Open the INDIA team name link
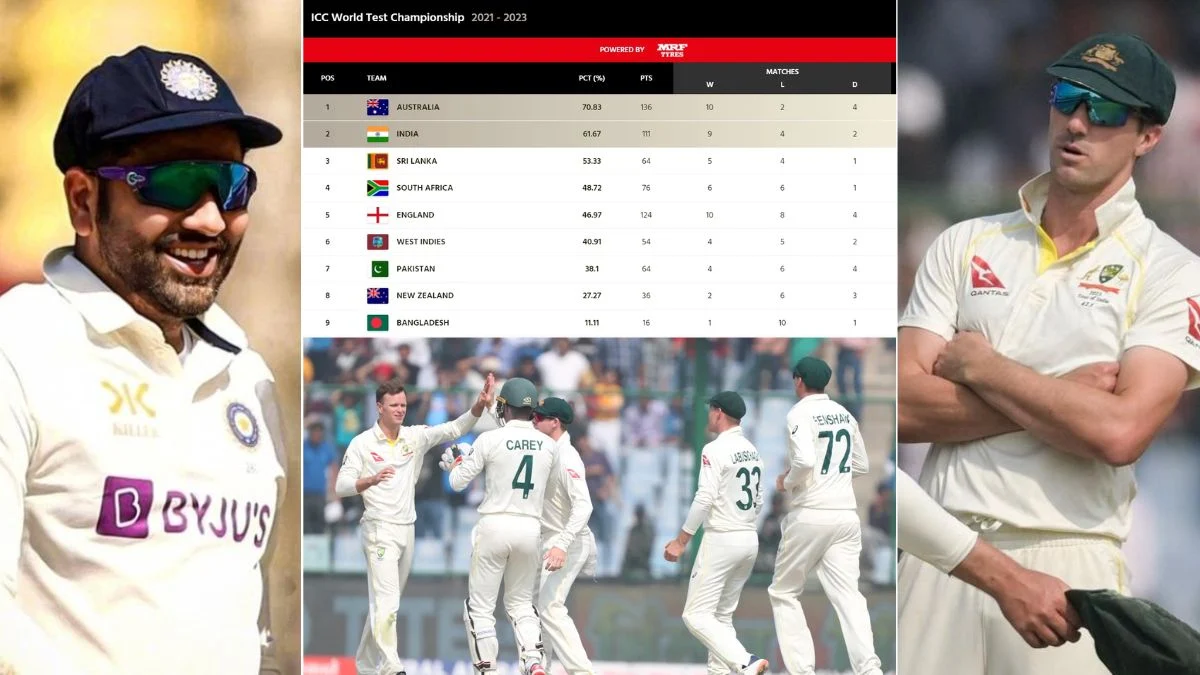This screenshot has height=675, width=1200. 407,134
